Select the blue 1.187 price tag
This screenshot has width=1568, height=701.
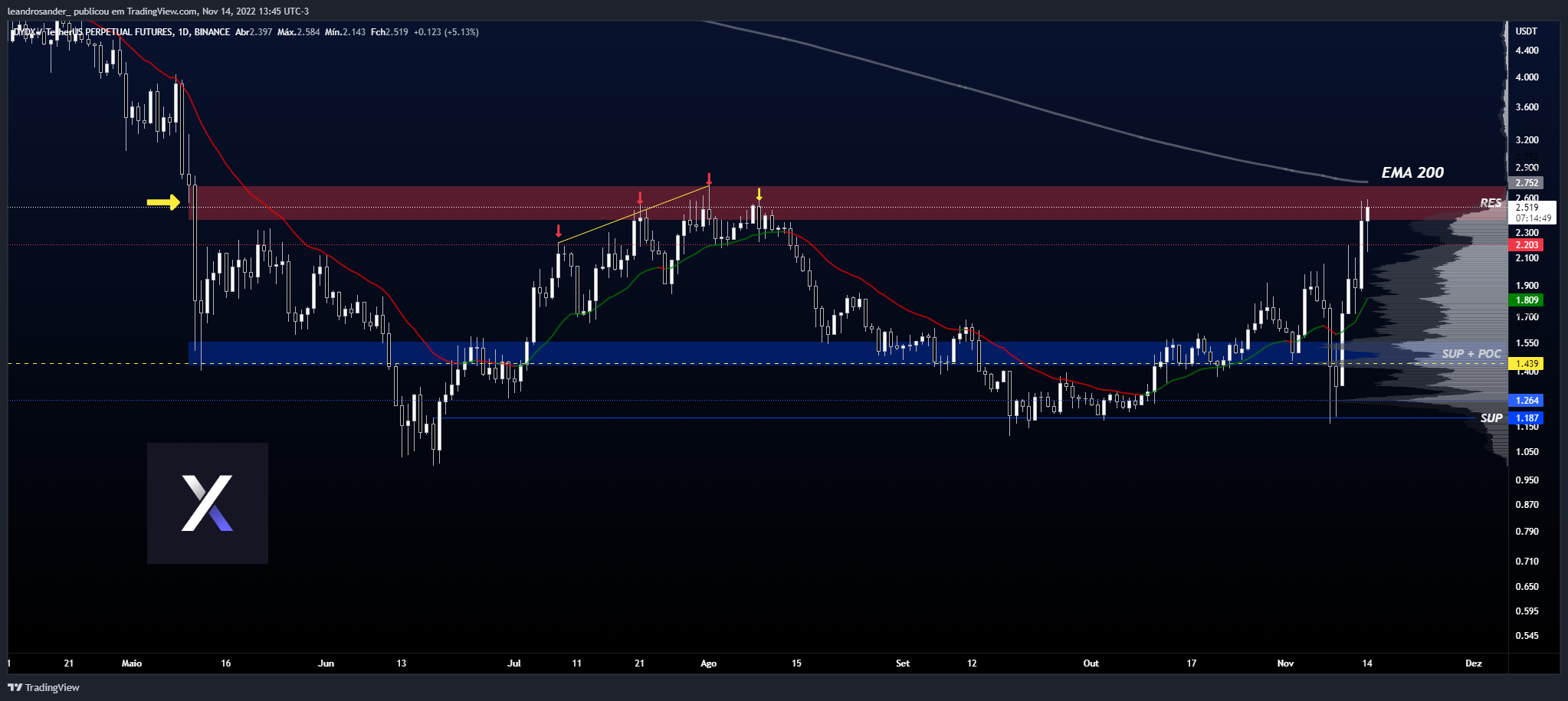tap(1526, 418)
